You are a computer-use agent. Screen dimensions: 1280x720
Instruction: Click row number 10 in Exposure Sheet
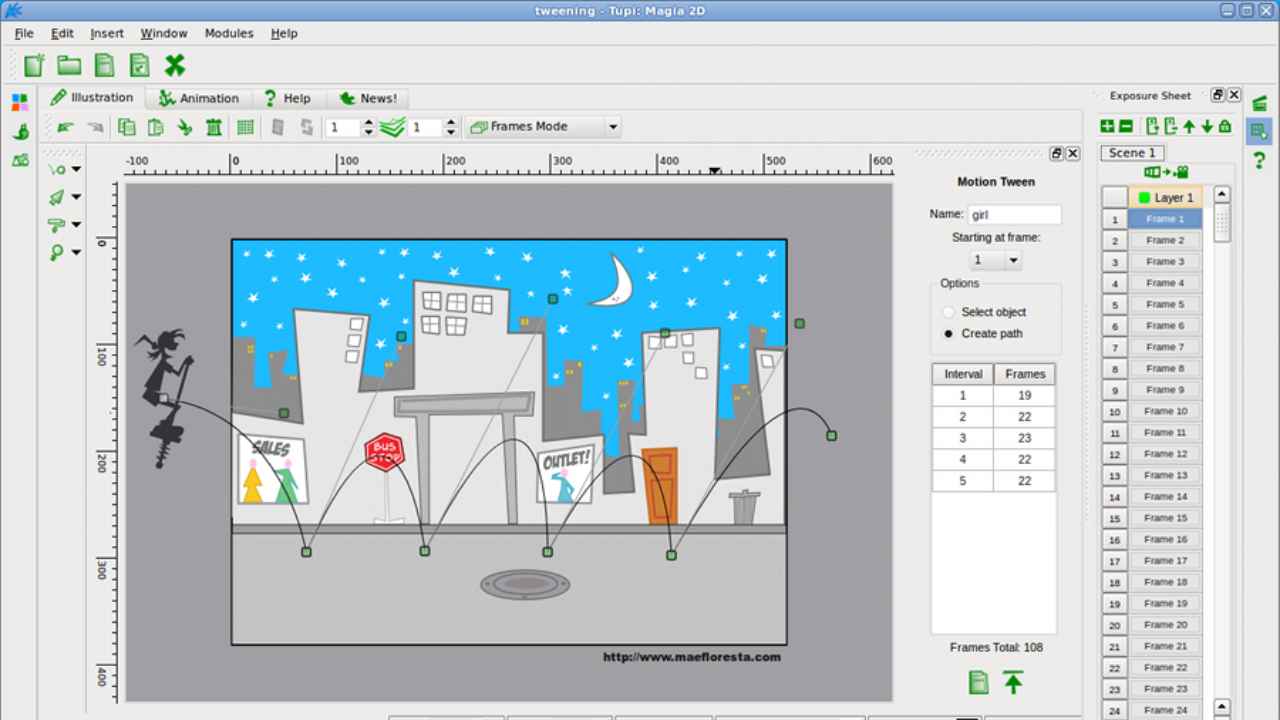click(x=1115, y=411)
